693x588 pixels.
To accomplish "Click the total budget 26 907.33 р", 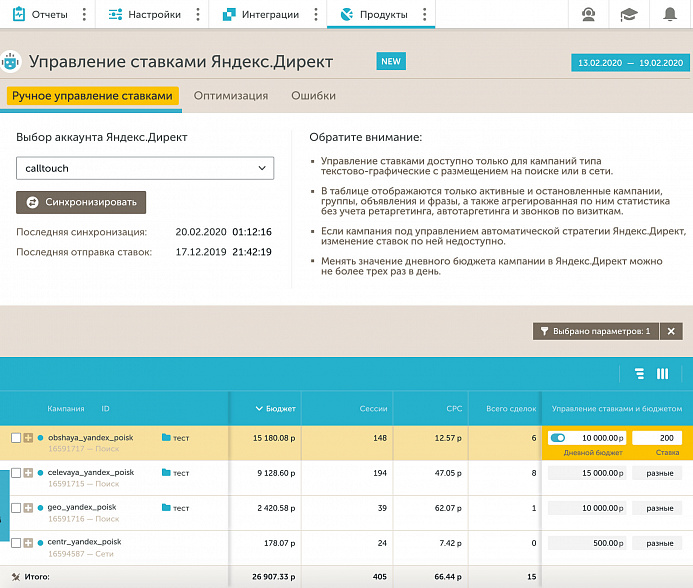I will click(x=274, y=577).
